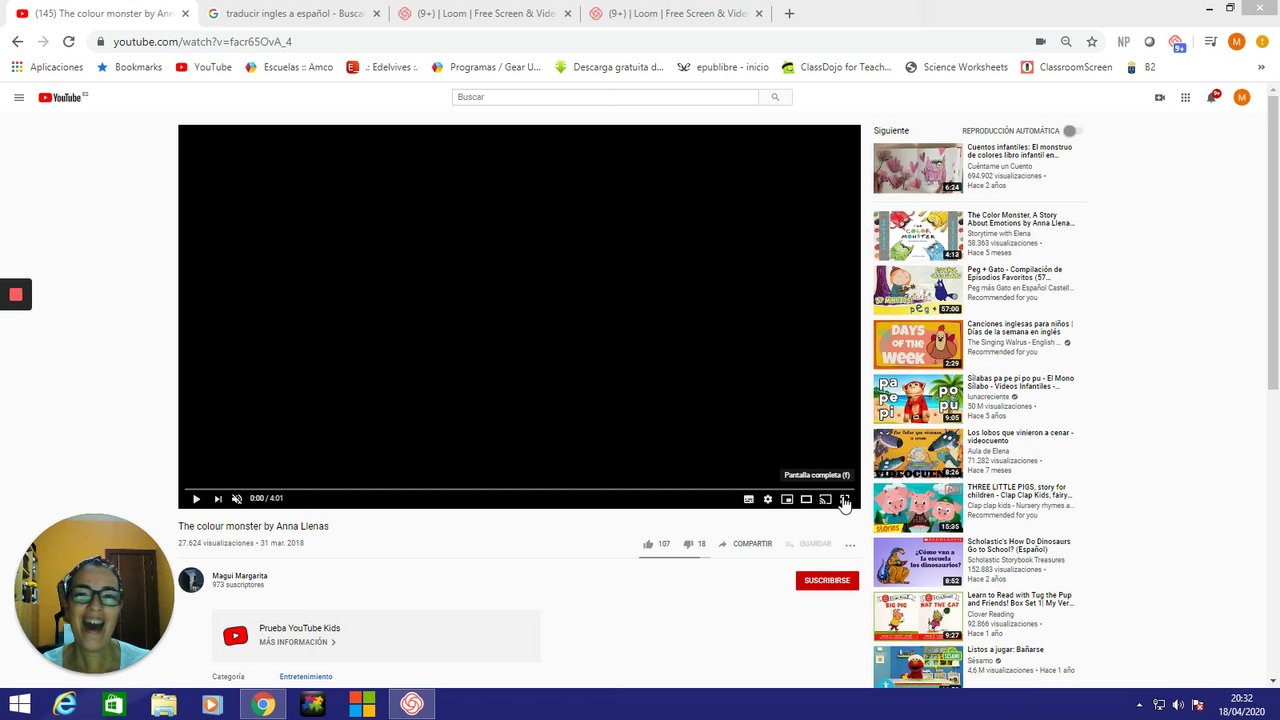The height and width of the screenshot is (720, 1280).
Task: Enable miniplayer mode
Action: 787,499
